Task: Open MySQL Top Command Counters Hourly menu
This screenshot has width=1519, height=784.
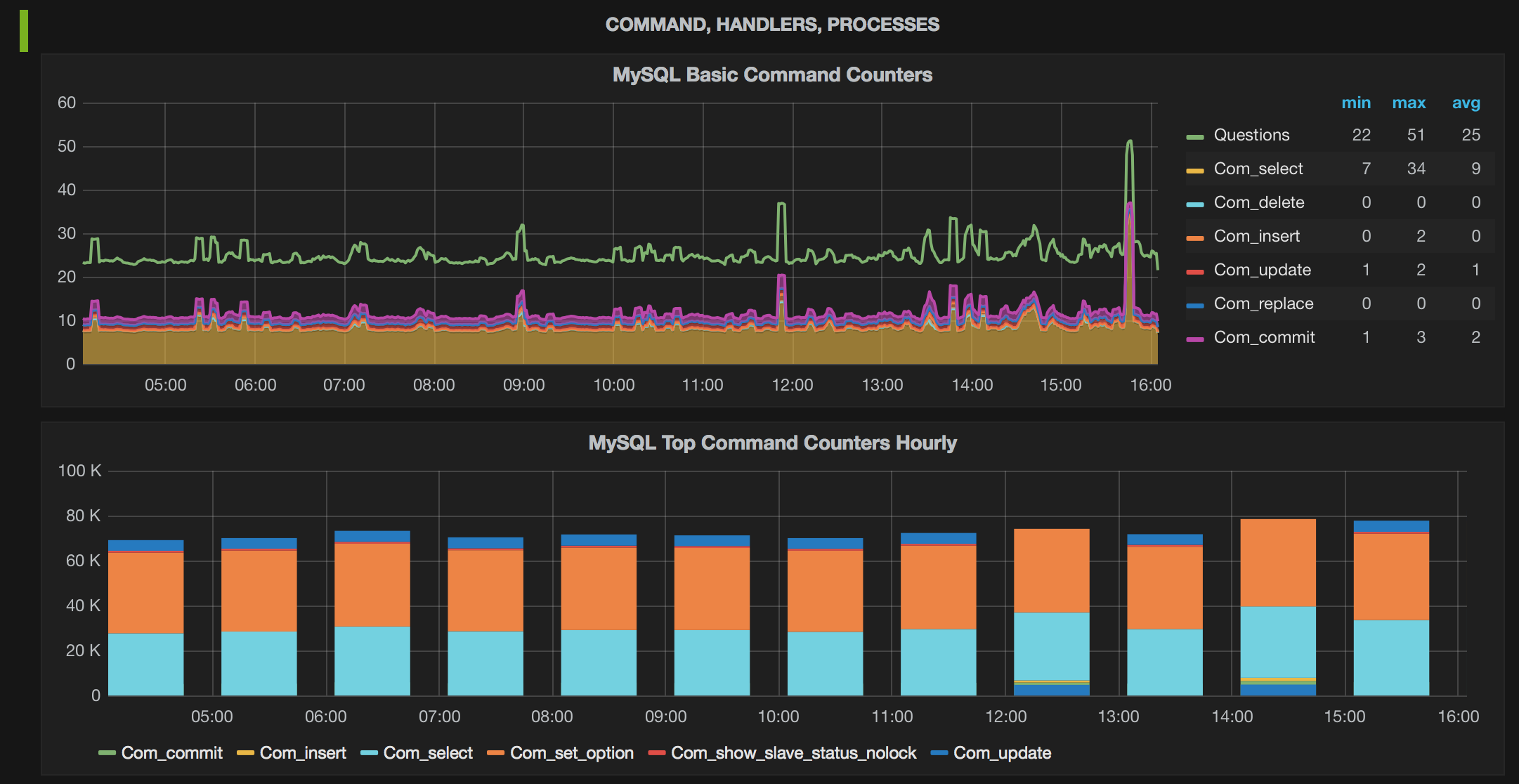Action: click(771, 443)
